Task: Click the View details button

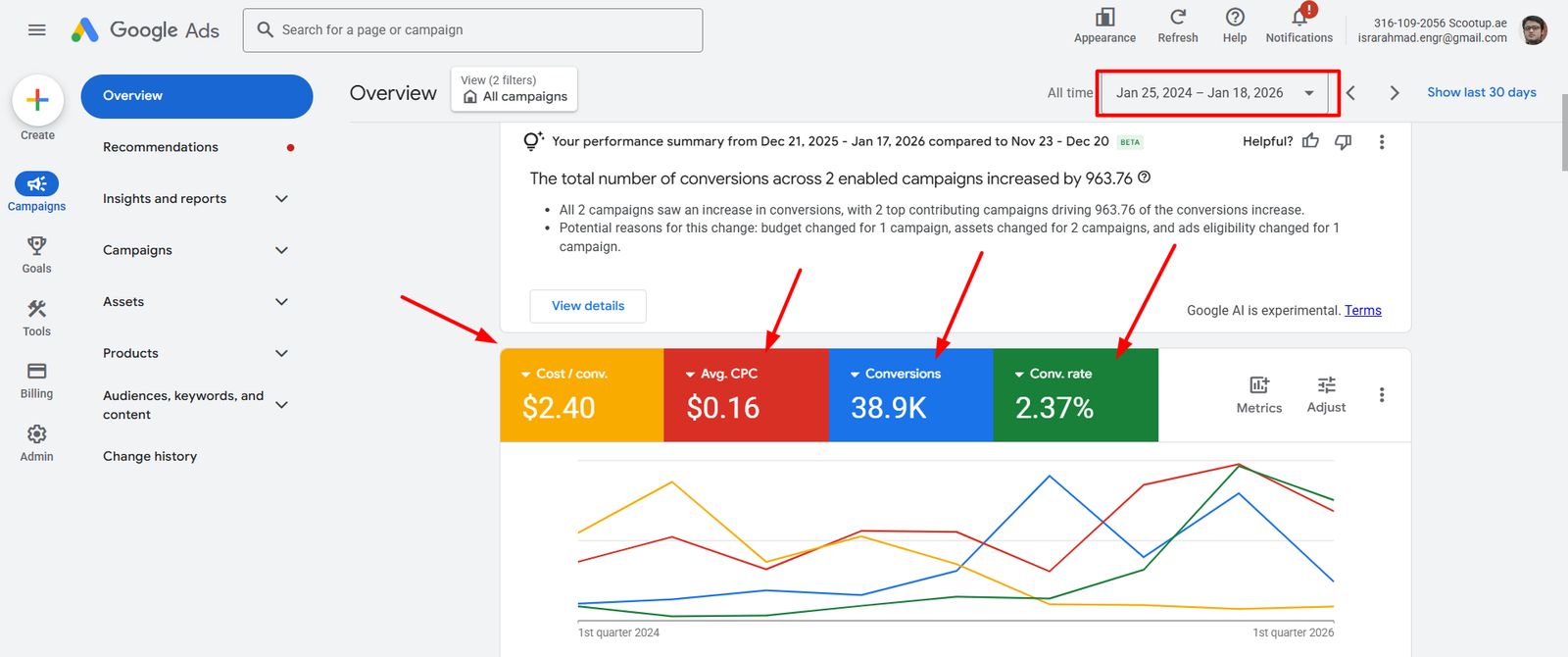Action: pos(588,306)
